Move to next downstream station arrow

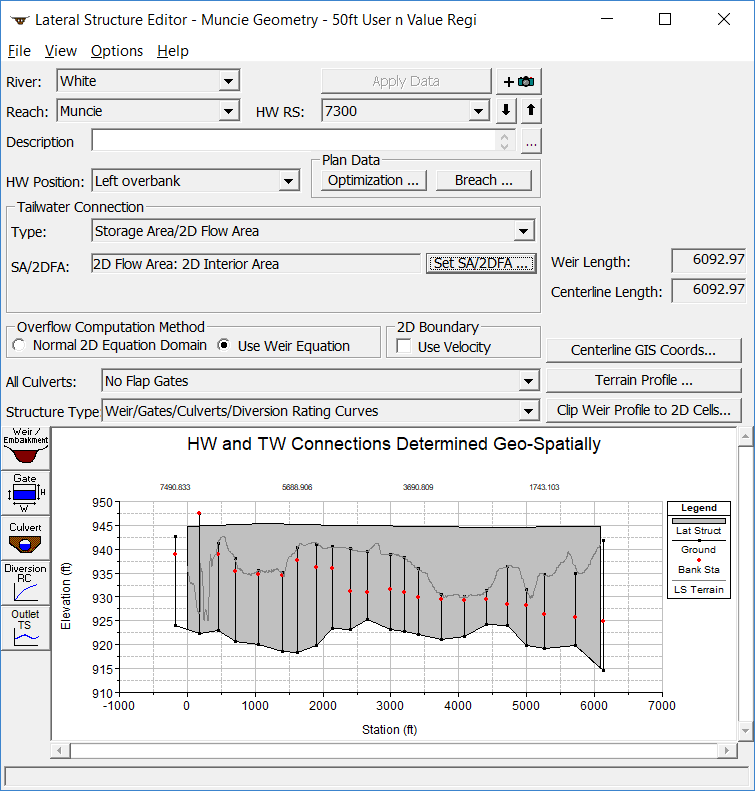tap(507, 111)
